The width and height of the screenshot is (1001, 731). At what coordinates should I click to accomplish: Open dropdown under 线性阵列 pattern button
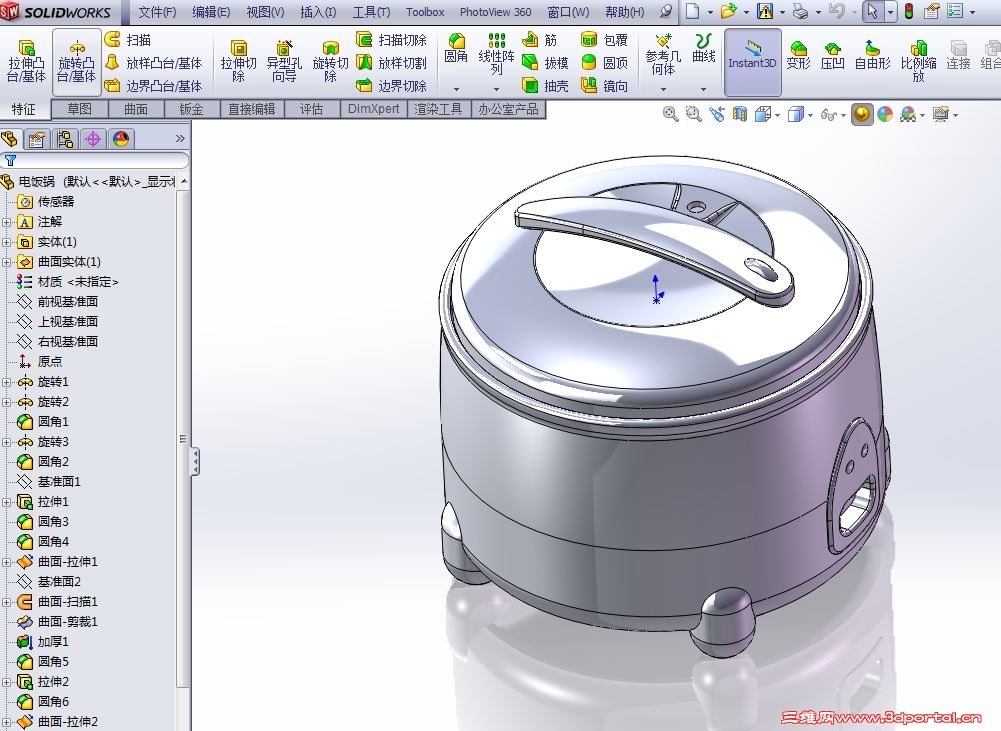pos(496,89)
